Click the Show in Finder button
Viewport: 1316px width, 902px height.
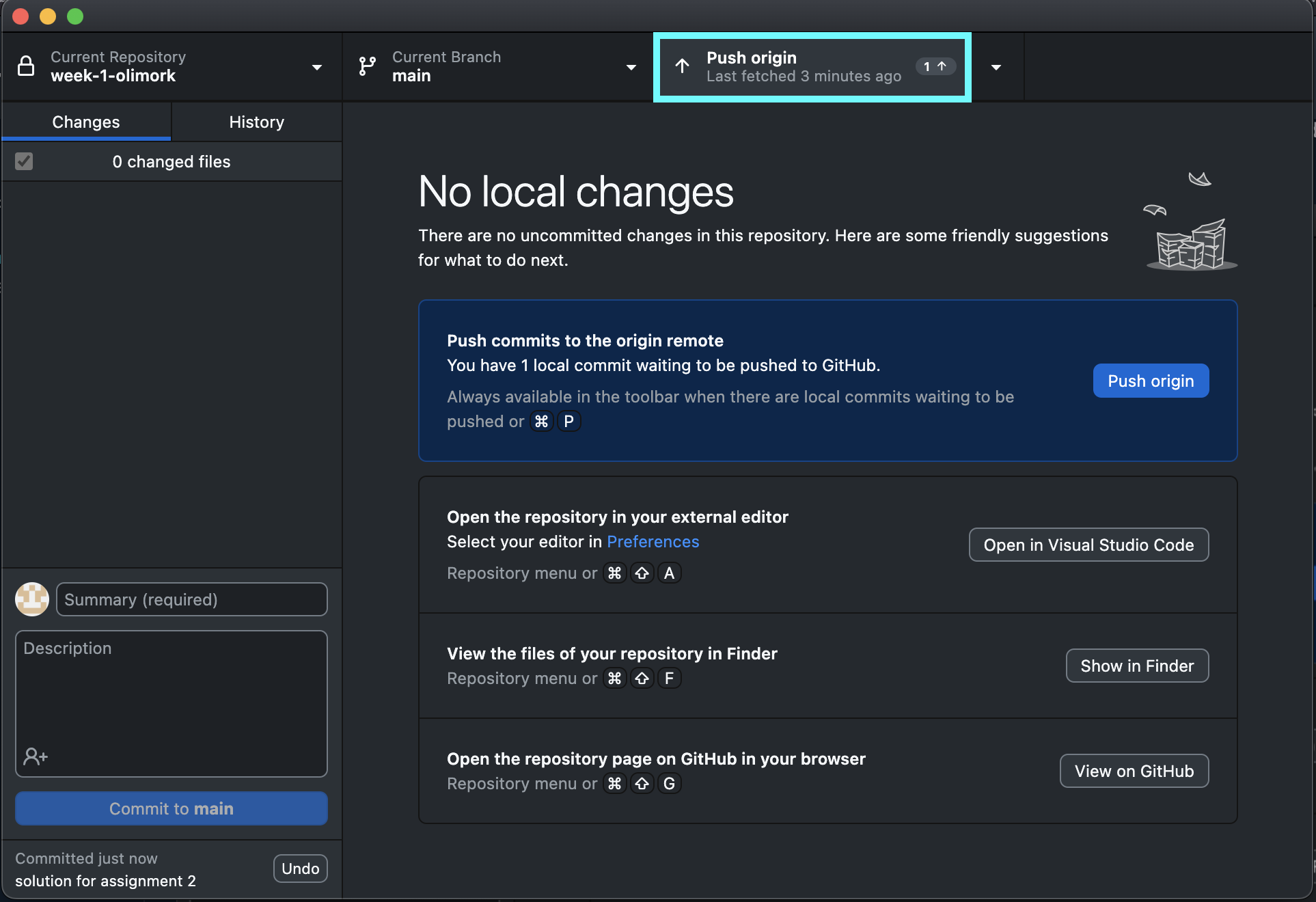coord(1137,666)
